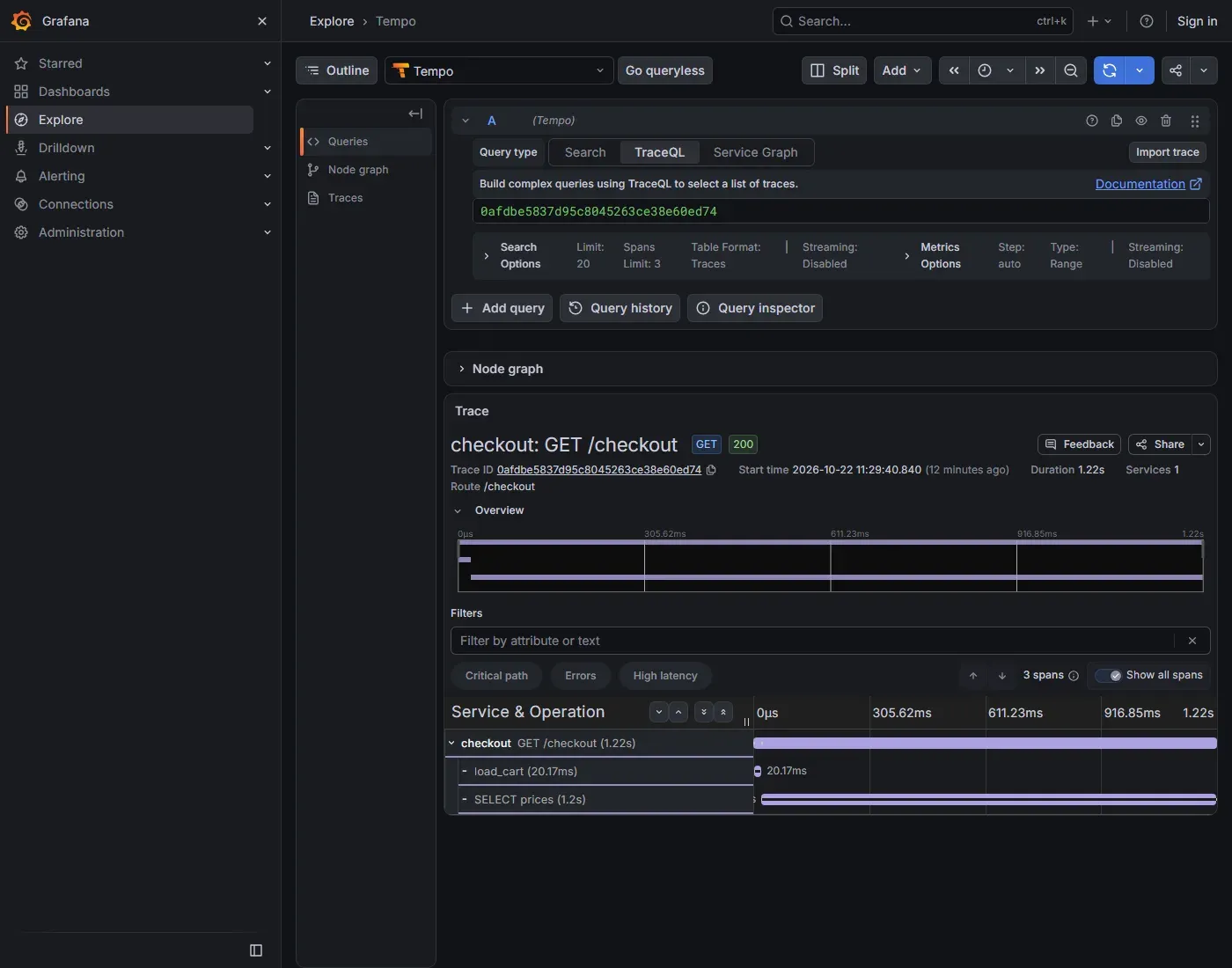
Task: Open the Add dropdown menu
Action: [902, 70]
